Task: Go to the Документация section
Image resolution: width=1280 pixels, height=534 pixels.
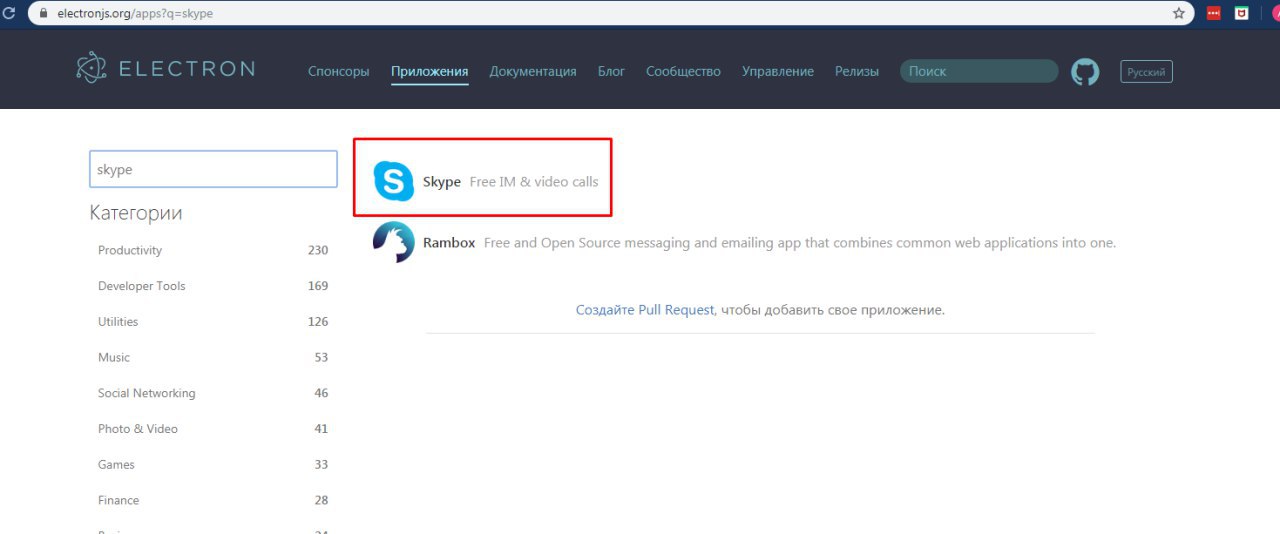Action: click(x=533, y=71)
